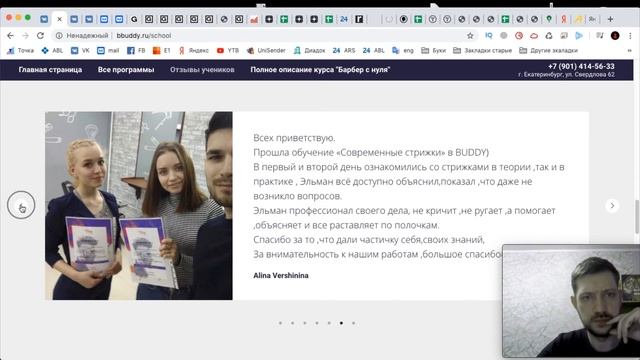This screenshot has height=360, width=640.
Task: Expand the Закладки старые folder
Action: point(482,51)
